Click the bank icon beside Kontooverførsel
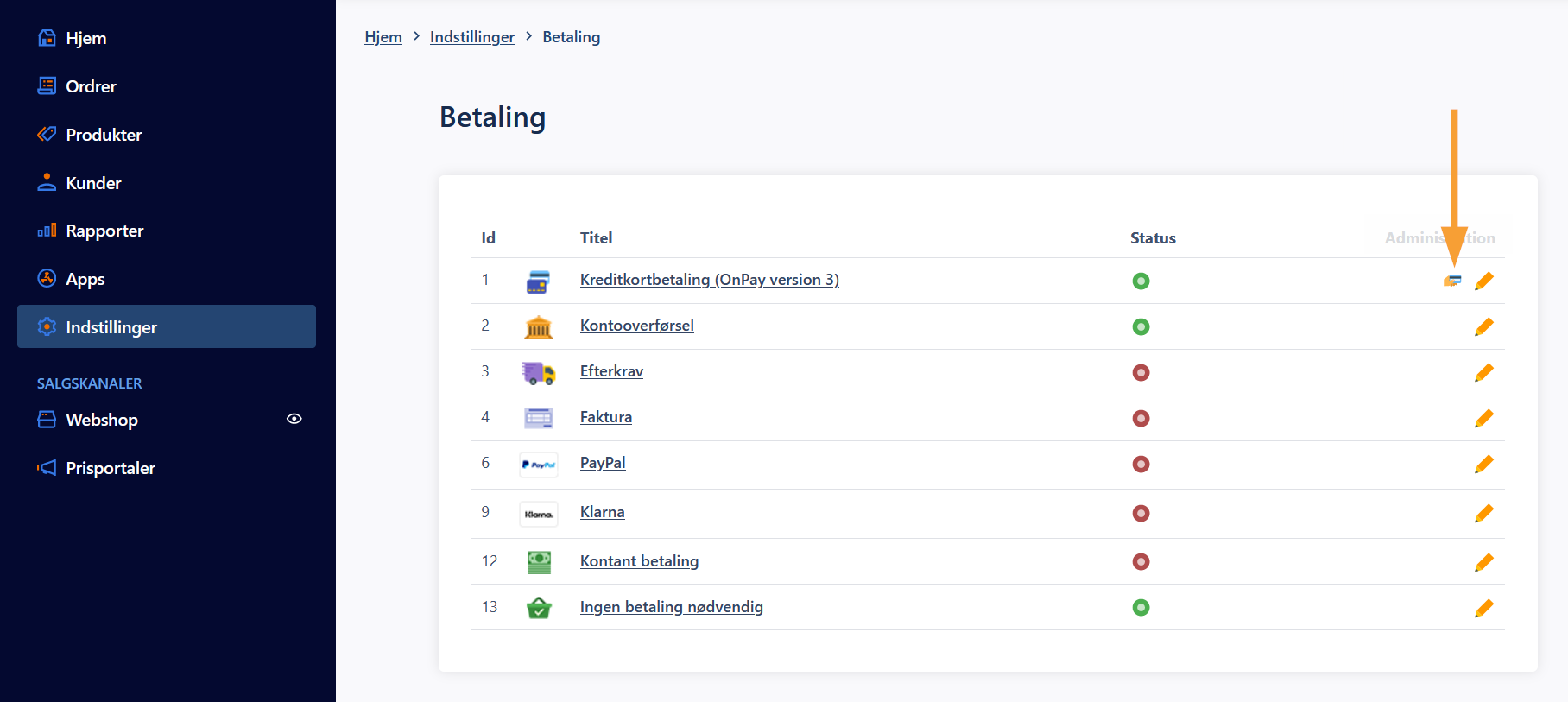 point(539,327)
